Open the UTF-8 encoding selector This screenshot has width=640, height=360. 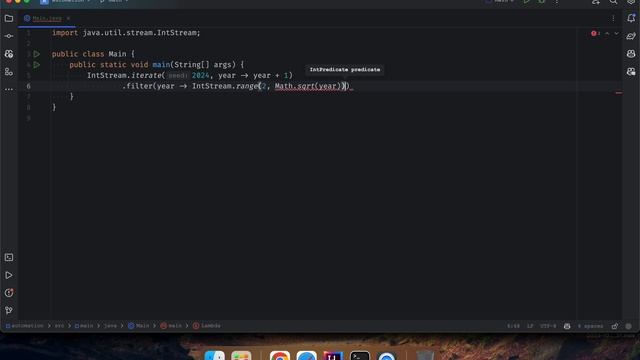tap(548, 326)
